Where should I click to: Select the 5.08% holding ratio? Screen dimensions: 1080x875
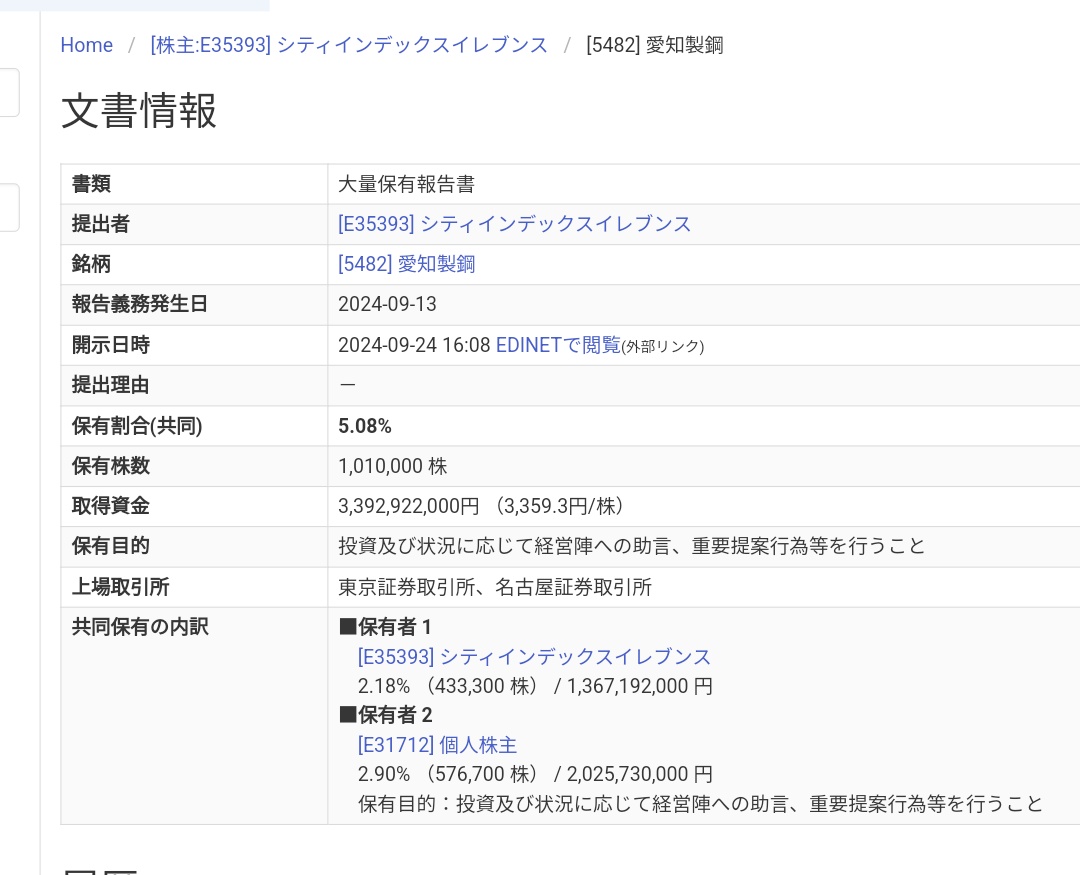pos(364,426)
